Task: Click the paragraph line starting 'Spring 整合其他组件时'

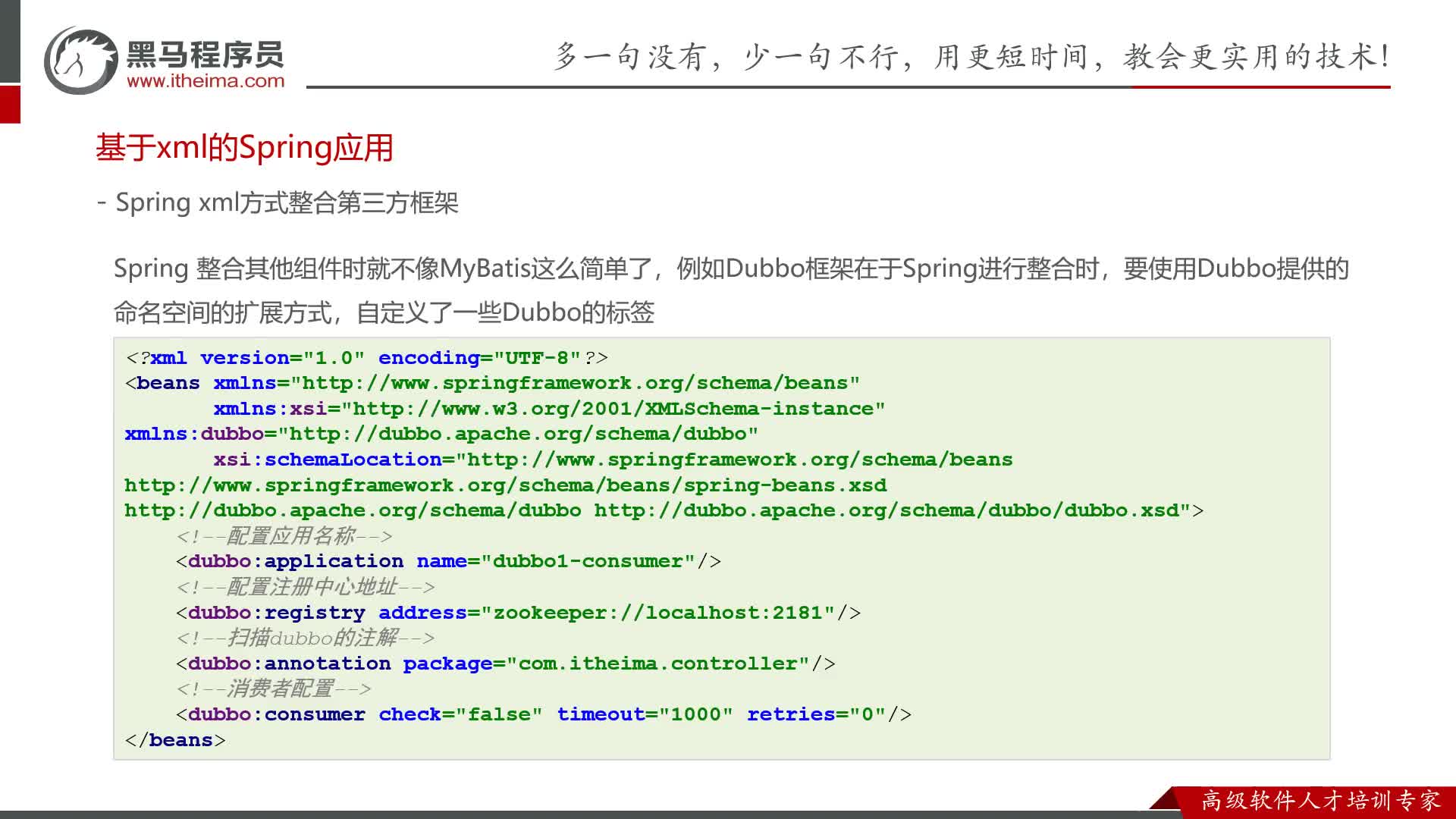Action: pos(731,268)
